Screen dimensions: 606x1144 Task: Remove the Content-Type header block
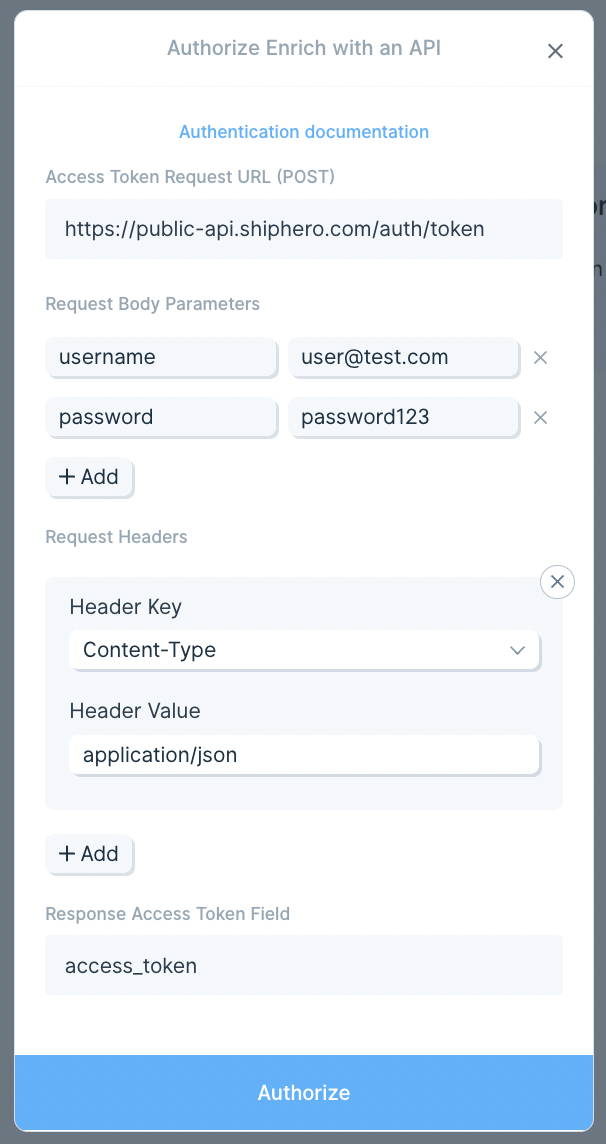[x=557, y=581]
